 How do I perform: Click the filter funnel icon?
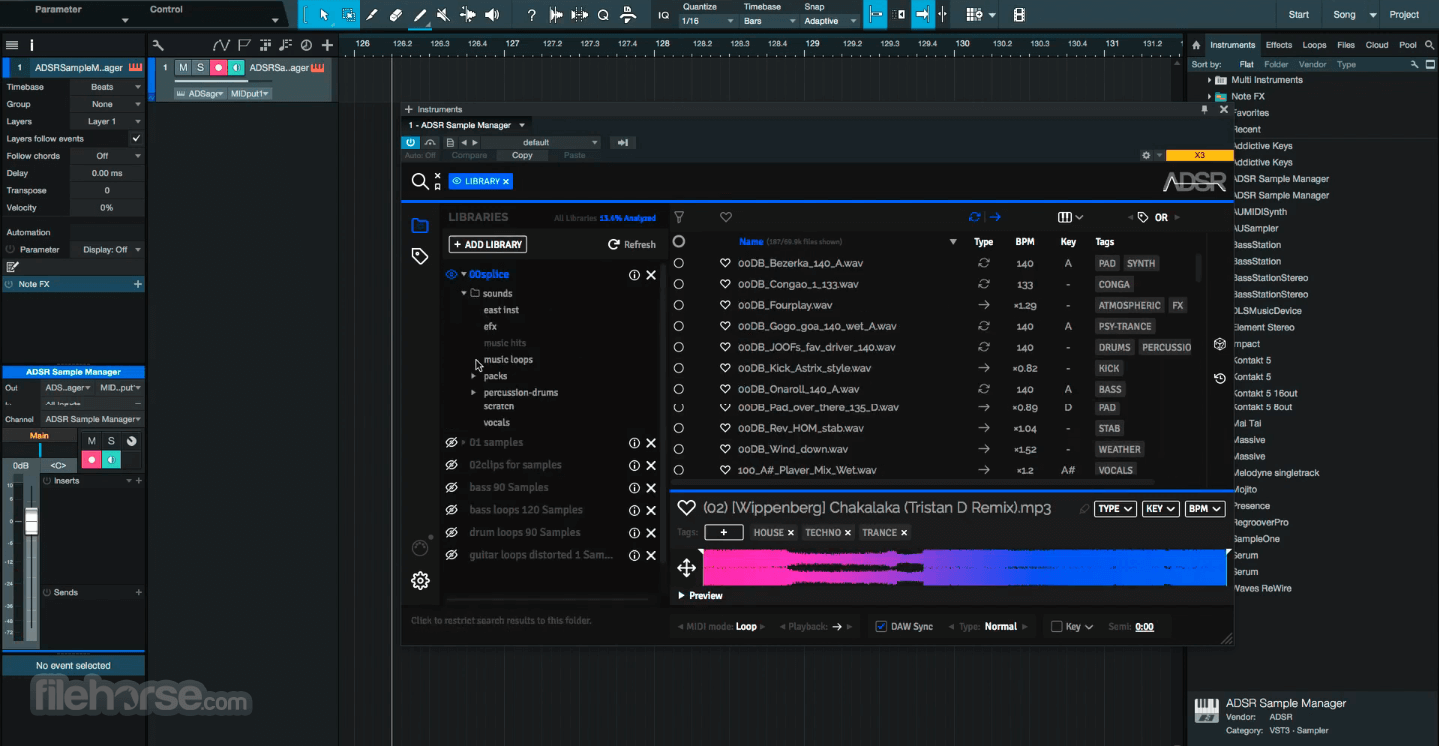point(679,217)
